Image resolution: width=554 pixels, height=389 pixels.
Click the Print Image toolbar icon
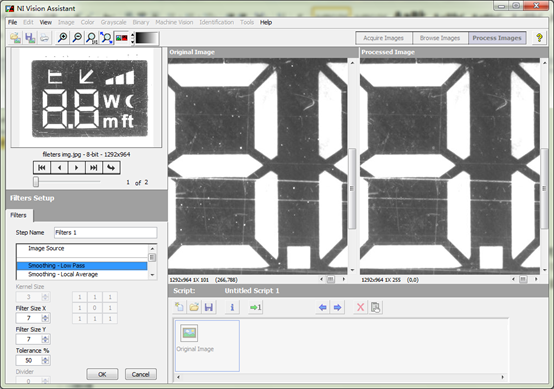coord(44,38)
